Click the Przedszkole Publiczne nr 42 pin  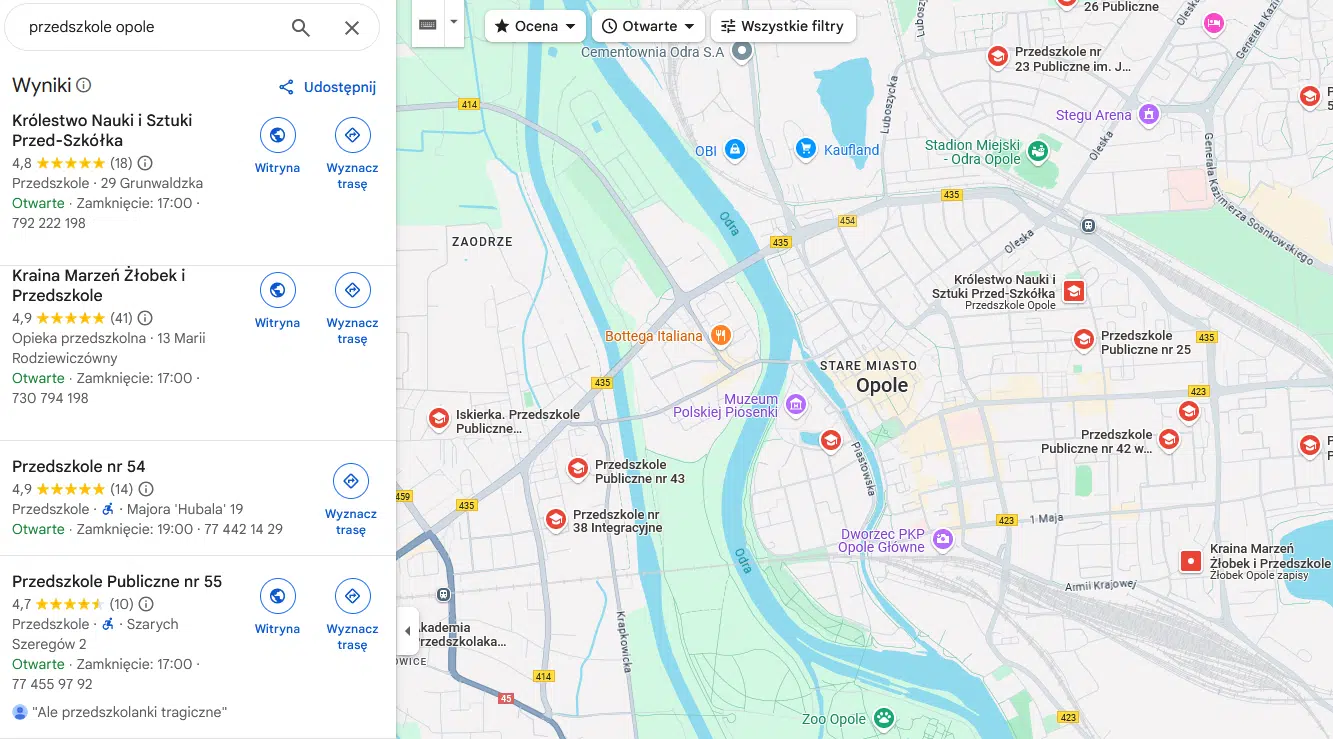click(x=1168, y=439)
